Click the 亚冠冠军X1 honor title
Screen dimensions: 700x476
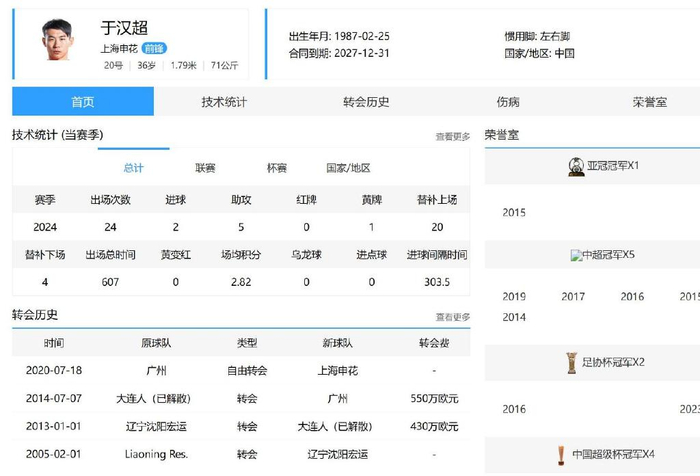(613, 166)
